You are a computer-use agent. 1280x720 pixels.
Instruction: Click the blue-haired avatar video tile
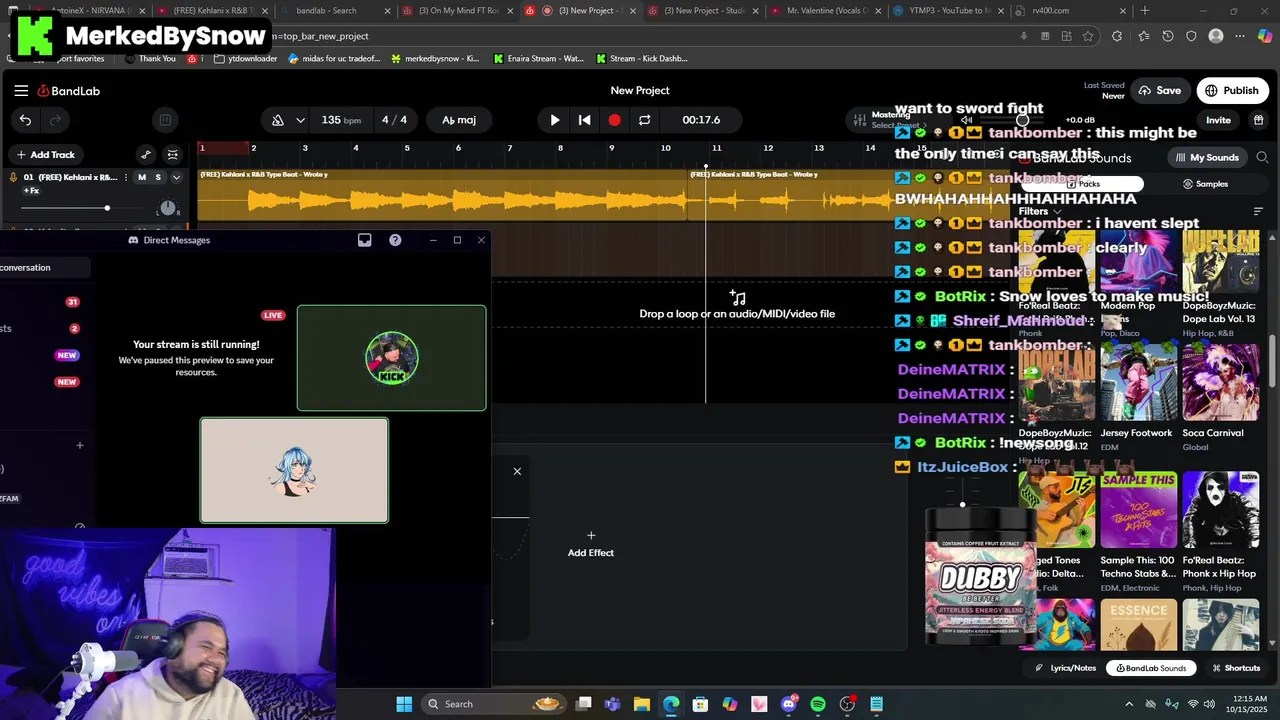pyautogui.click(x=294, y=470)
